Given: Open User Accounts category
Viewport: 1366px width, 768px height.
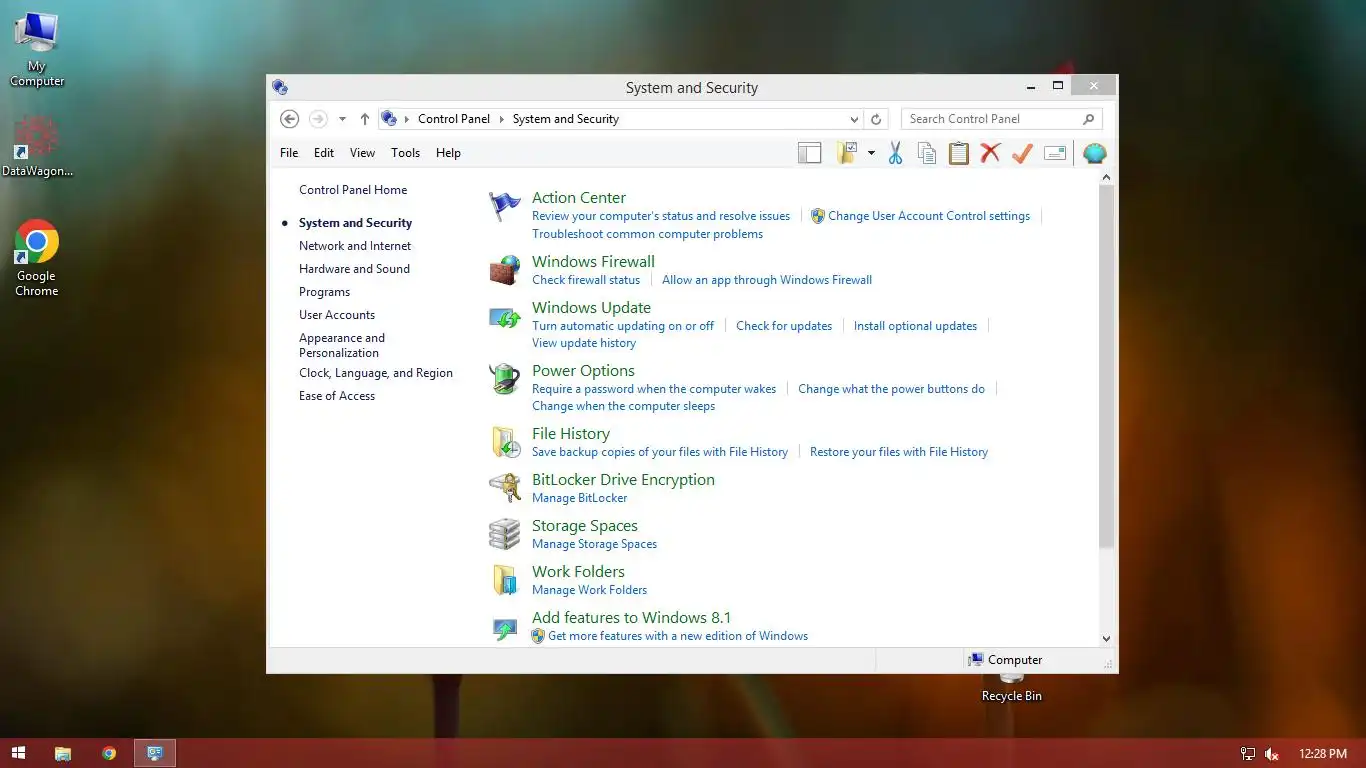Looking at the screenshot, I should click(x=337, y=315).
